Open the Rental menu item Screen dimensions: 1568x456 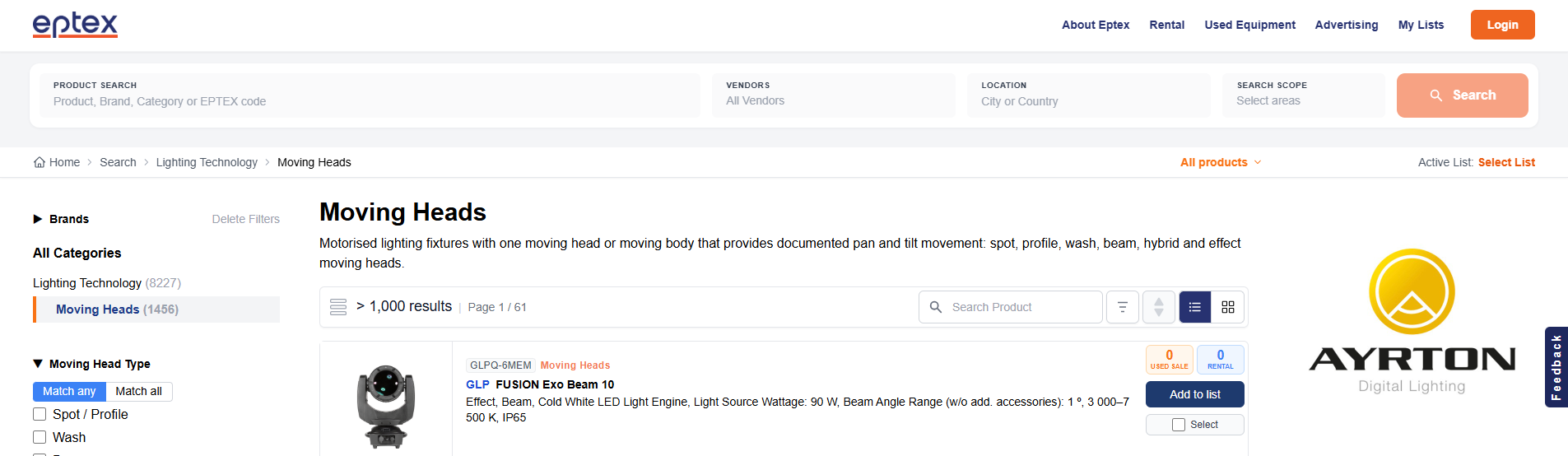(1167, 25)
